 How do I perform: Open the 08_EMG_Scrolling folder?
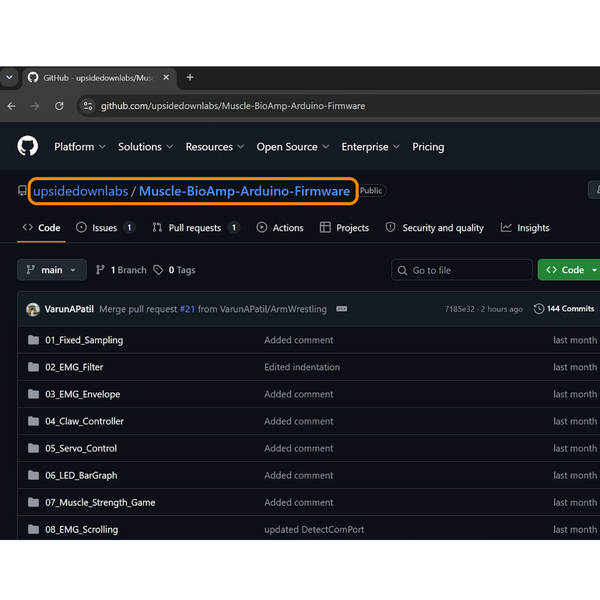82,529
